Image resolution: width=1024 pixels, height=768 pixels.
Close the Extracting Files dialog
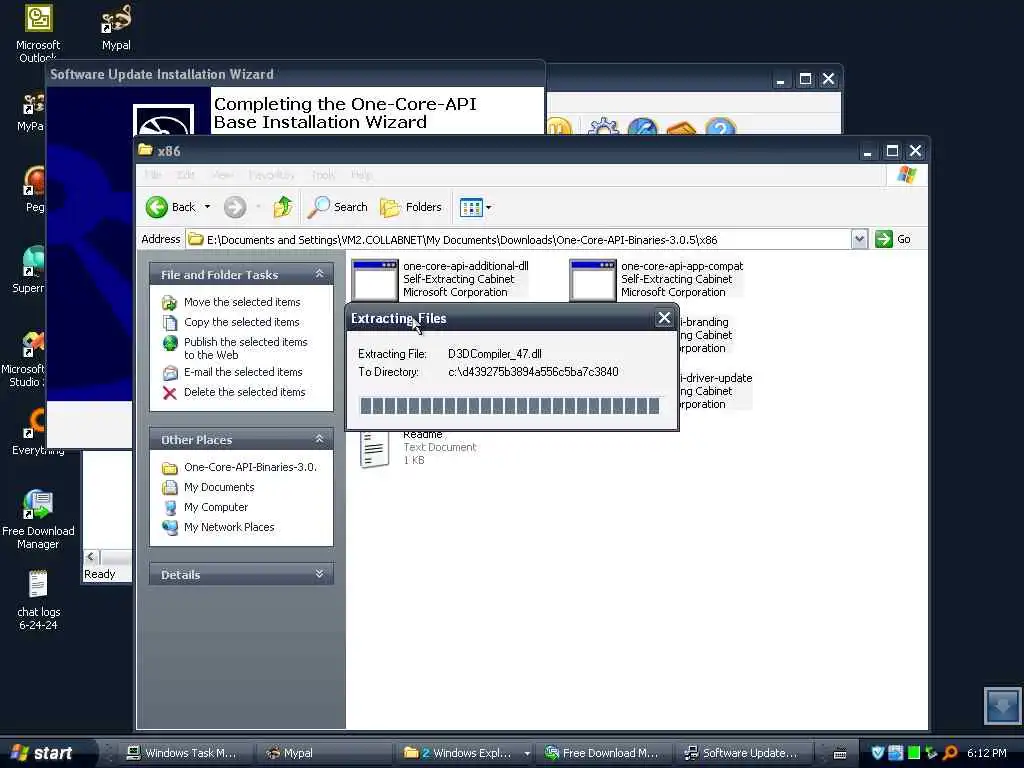point(664,318)
